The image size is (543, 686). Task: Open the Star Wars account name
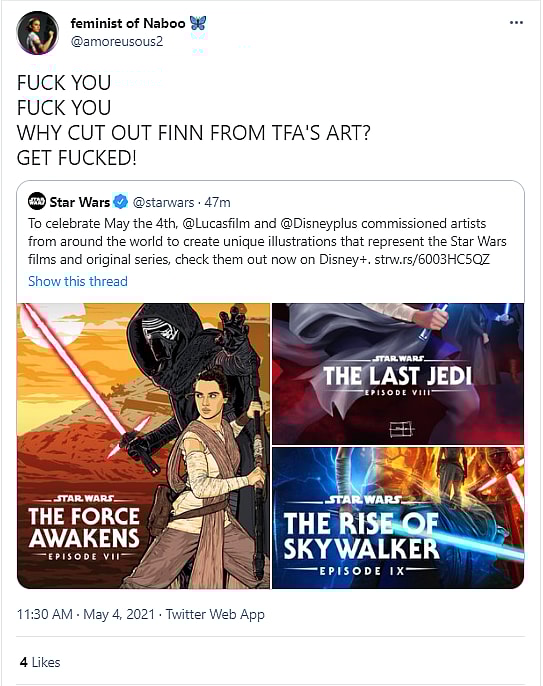point(80,202)
